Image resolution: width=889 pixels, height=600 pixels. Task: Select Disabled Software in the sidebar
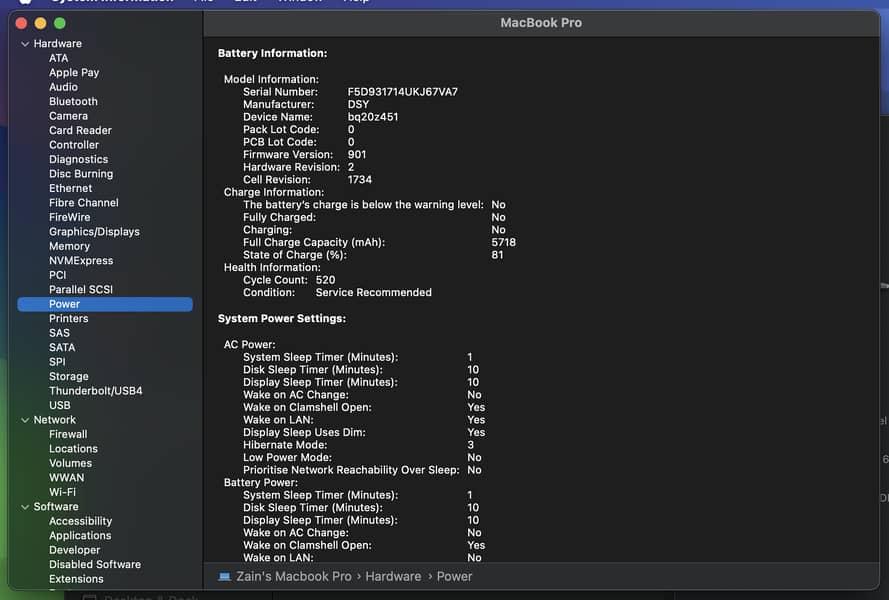[95, 565]
